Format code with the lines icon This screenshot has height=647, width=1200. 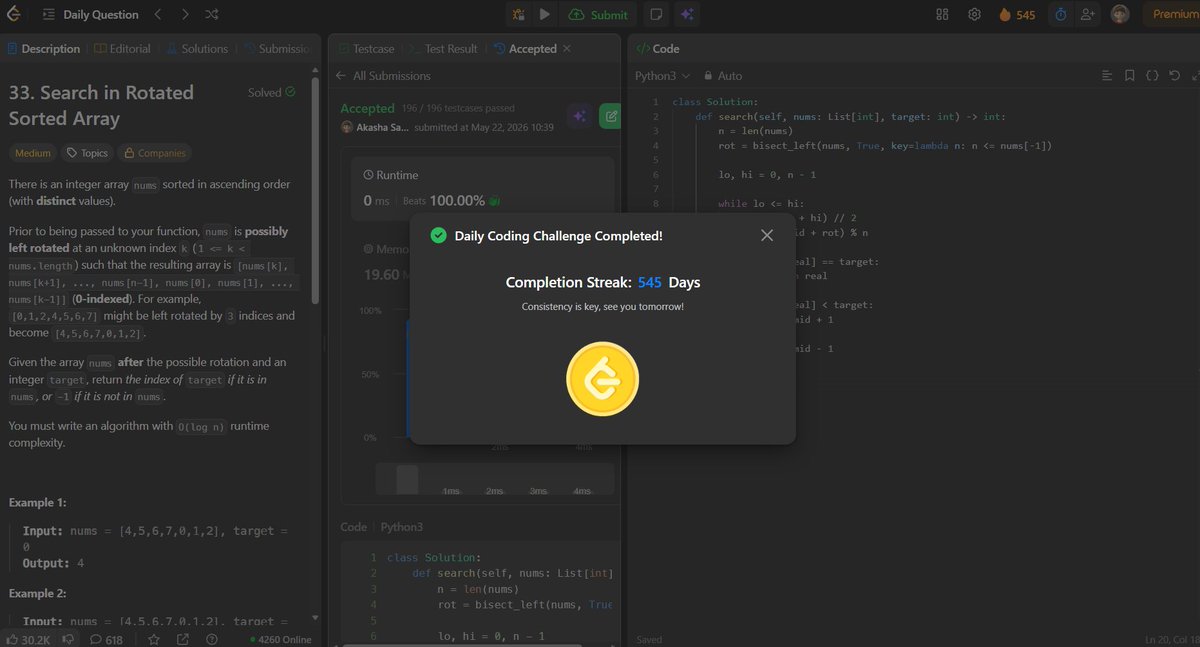[1106, 75]
